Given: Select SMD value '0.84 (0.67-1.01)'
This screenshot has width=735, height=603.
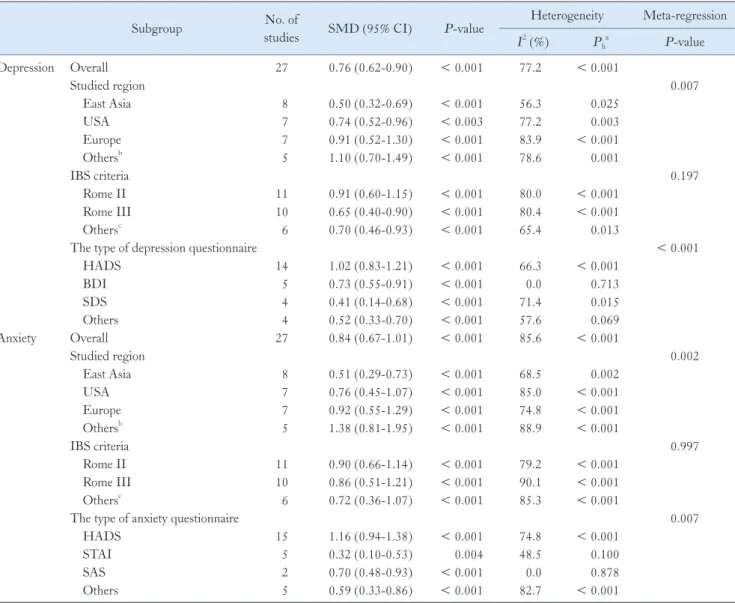Looking at the screenshot, I should 370,338.
